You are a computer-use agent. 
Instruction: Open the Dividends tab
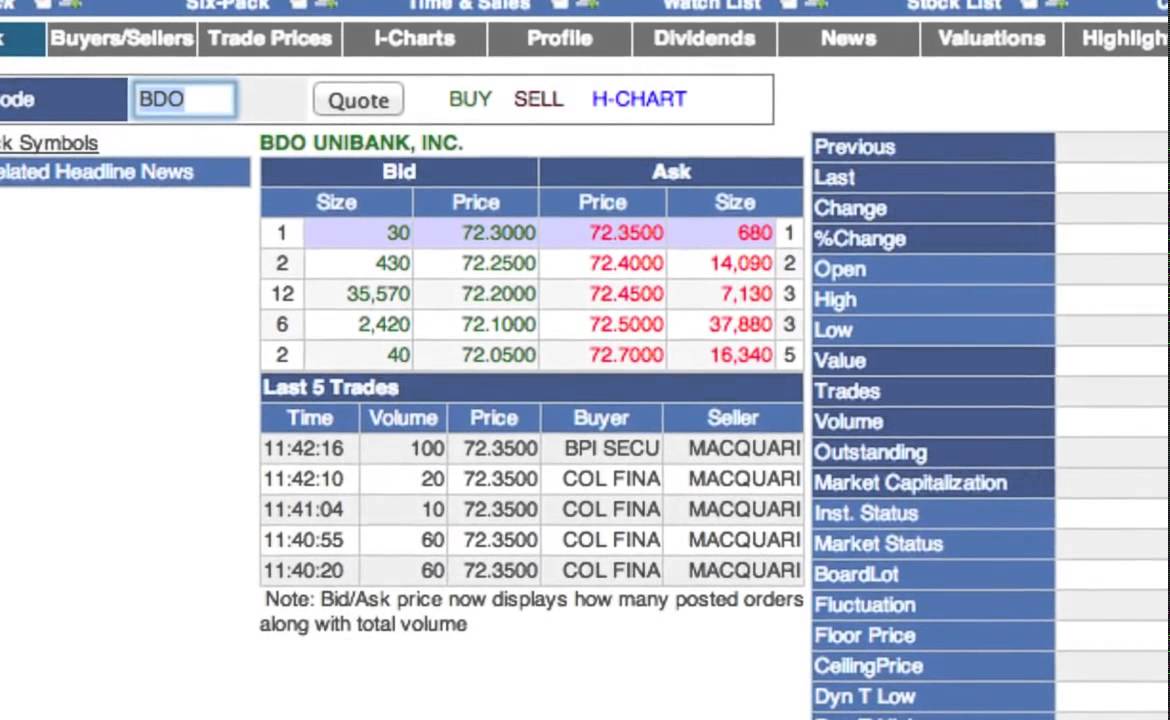click(704, 39)
